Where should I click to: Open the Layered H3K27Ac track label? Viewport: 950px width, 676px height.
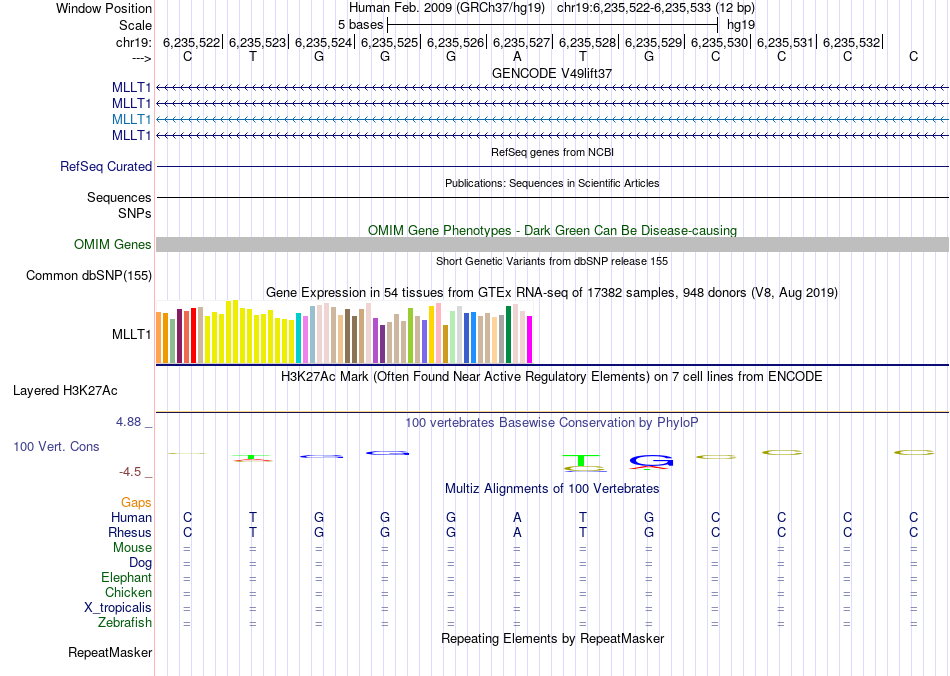(65, 391)
